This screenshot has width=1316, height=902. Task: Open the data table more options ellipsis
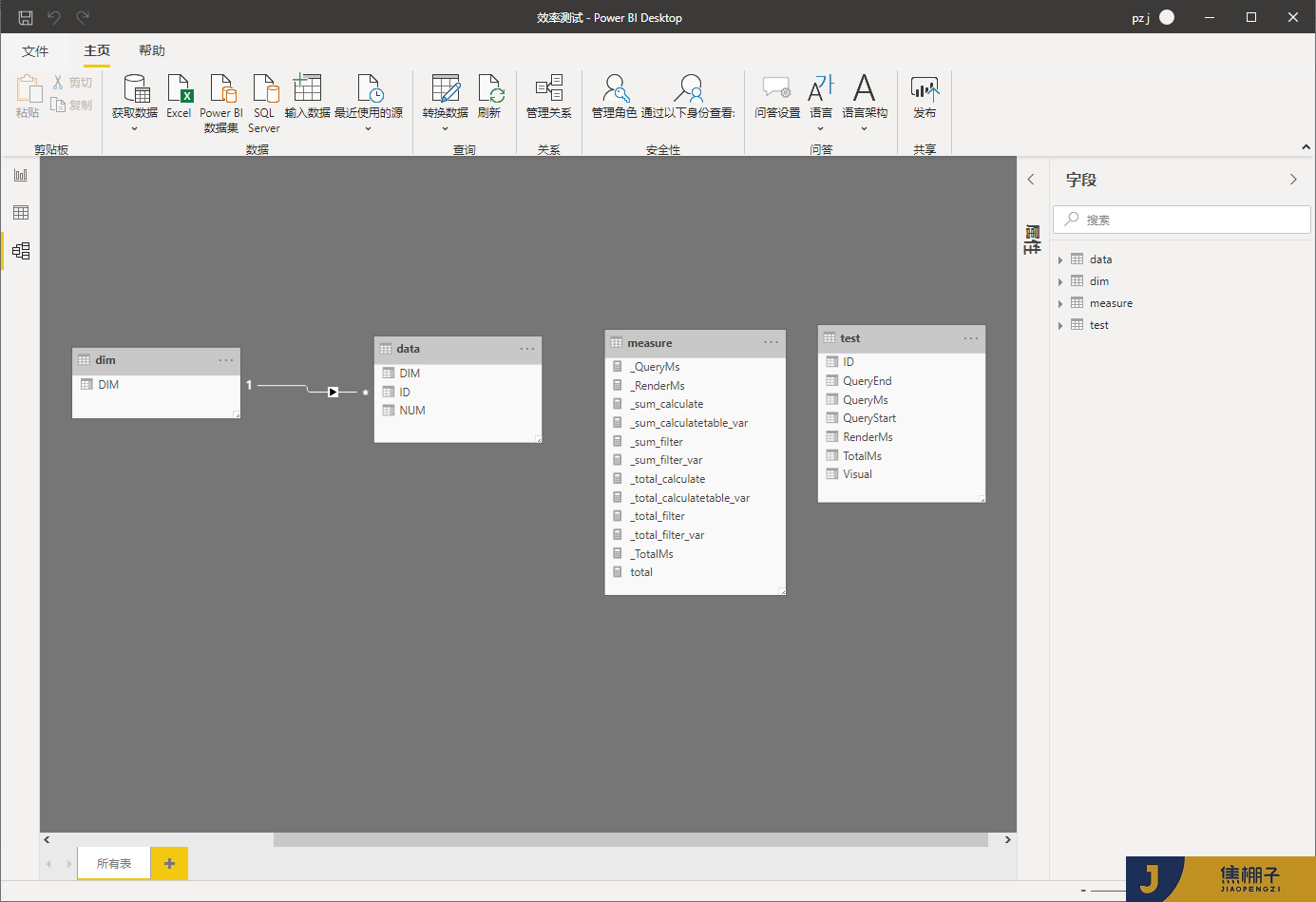pos(527,349)
